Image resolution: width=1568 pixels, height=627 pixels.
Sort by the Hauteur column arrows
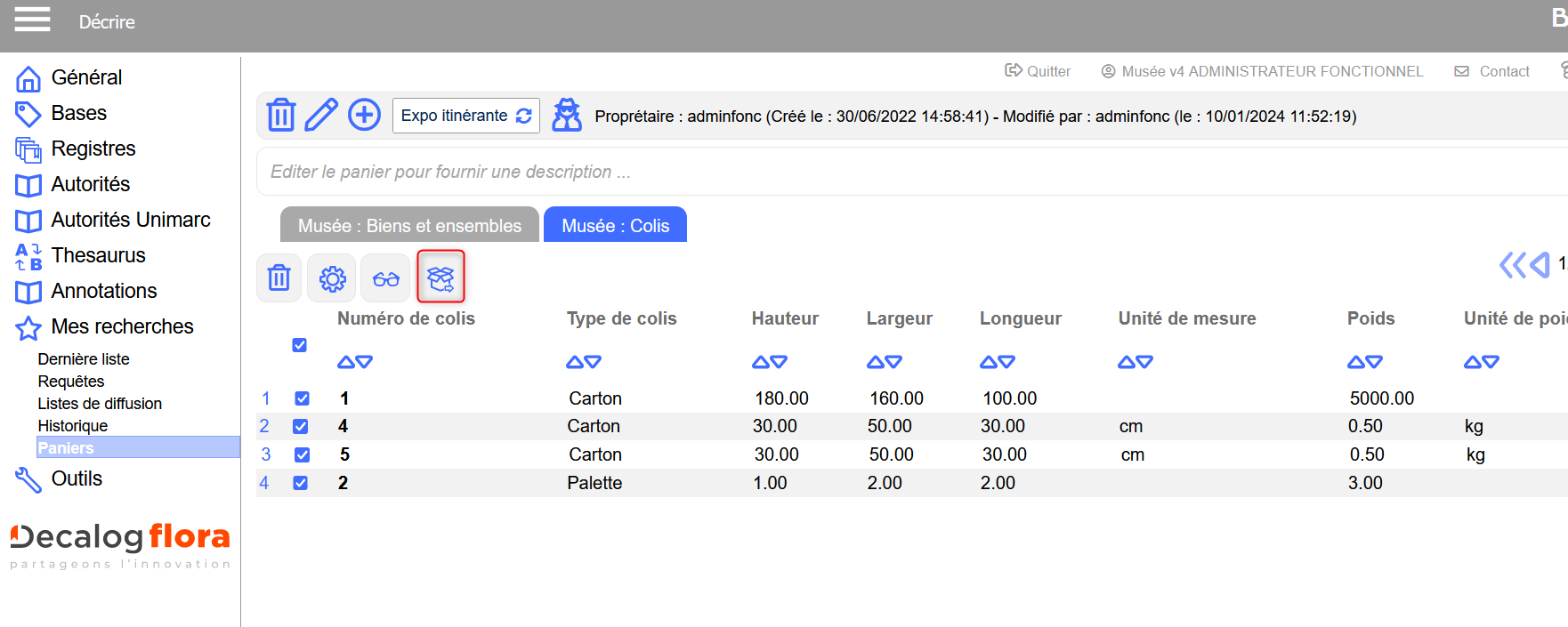click(769, 362)
